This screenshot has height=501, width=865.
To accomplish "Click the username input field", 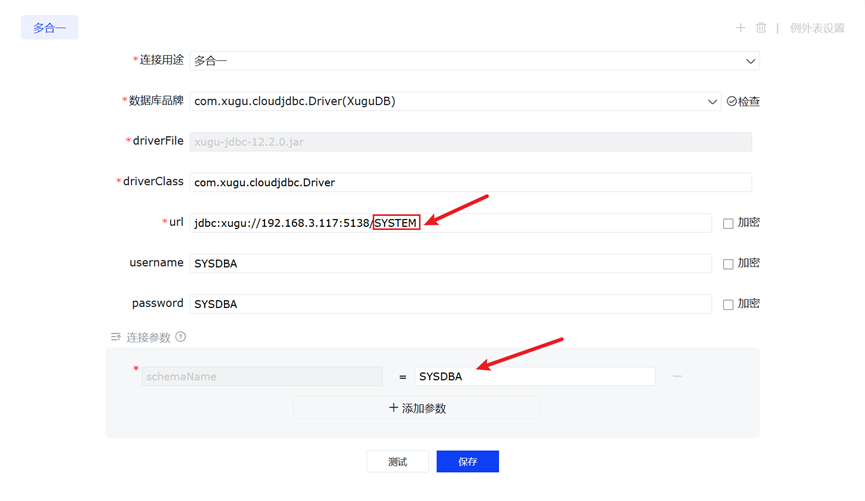I will (x=450, y=263).
